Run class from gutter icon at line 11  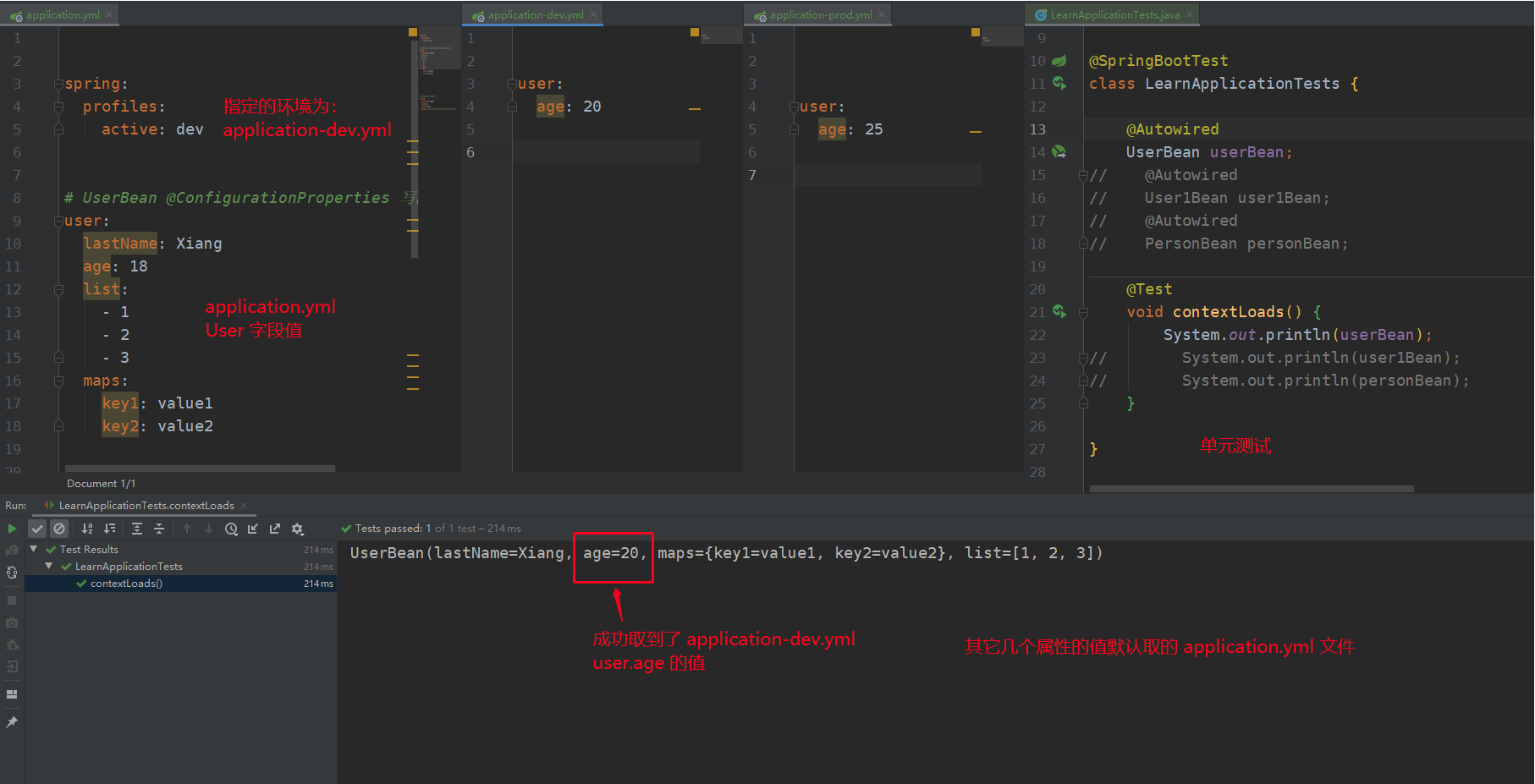(1059, 84)
